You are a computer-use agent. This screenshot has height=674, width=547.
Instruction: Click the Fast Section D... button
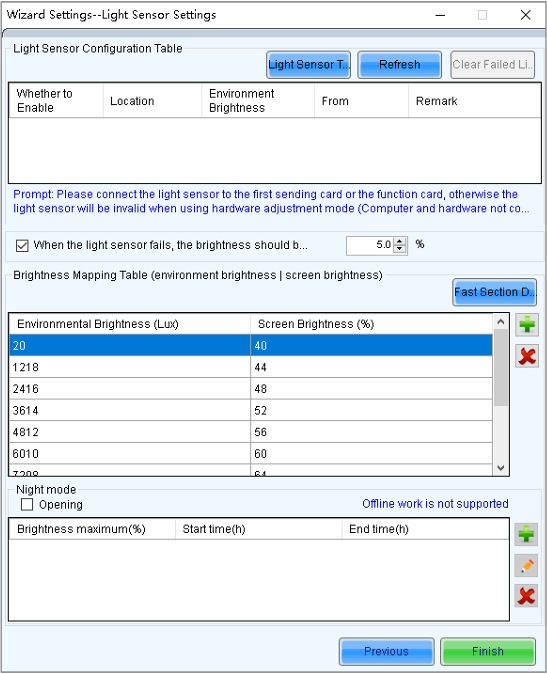point(495,292)
